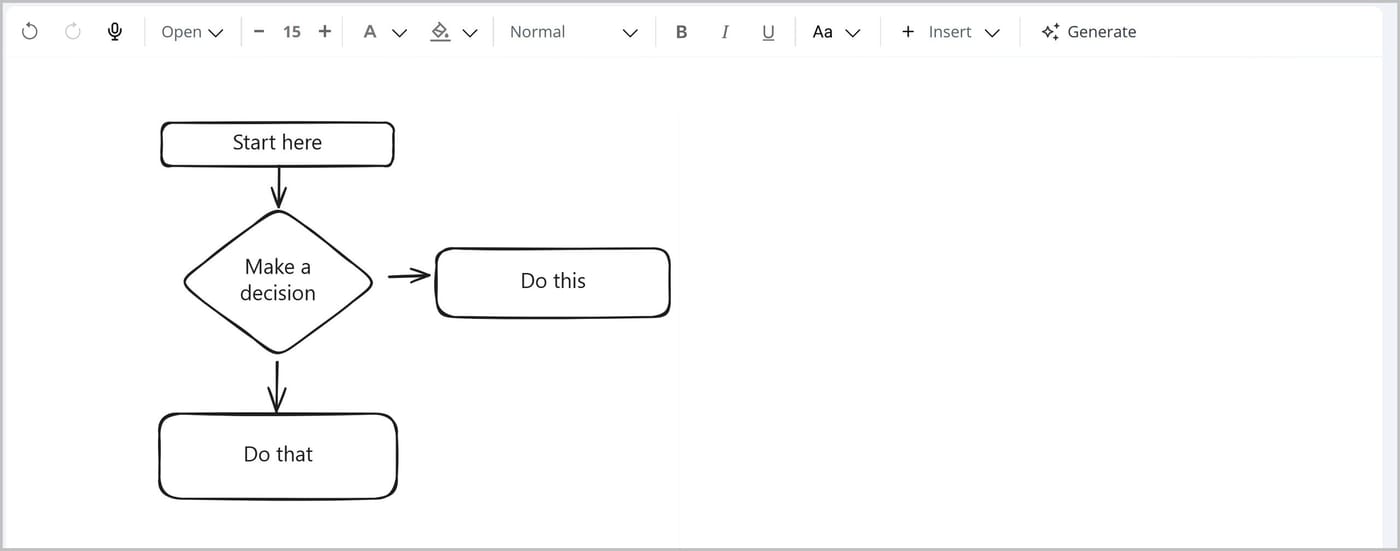Activate the microphone dictation icon
The height and width of the screenshot is (551, 1400).
[115, 32]
